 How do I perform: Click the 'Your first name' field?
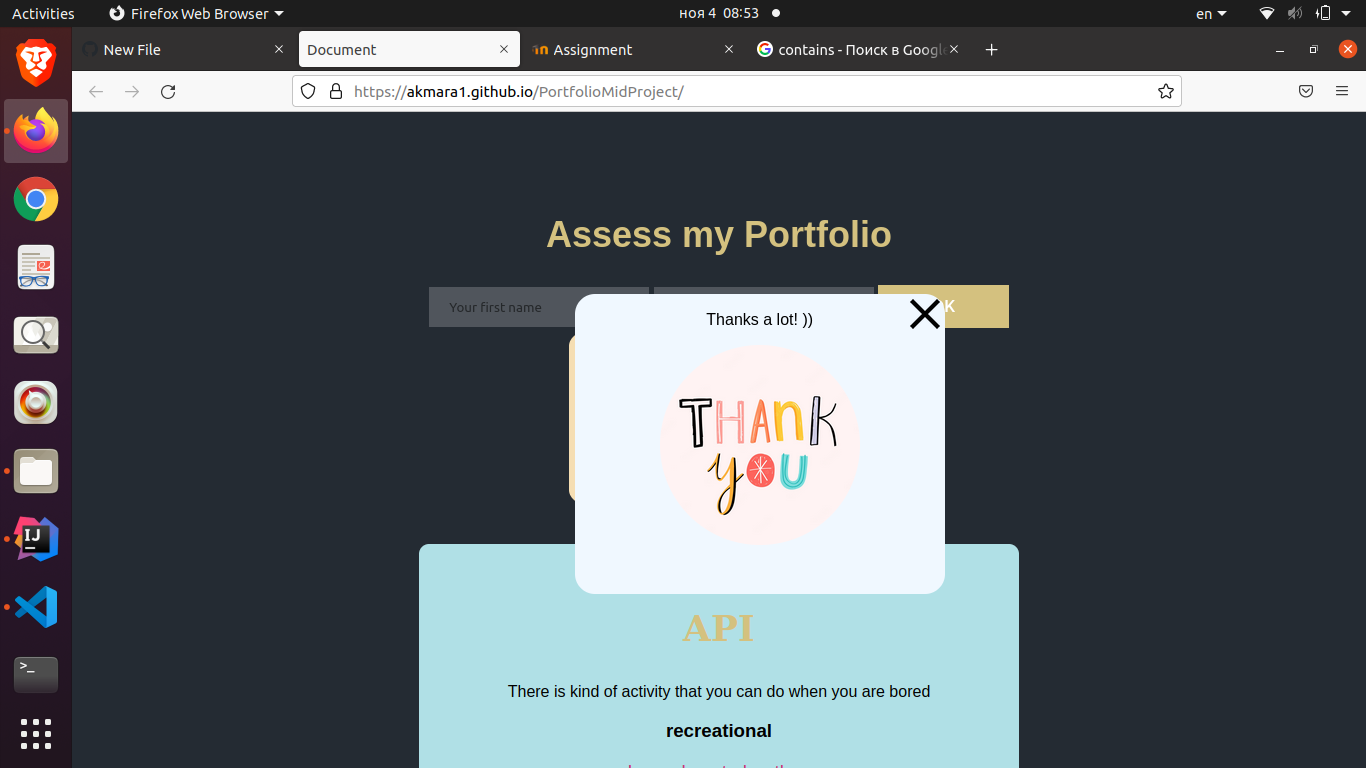coord(520,307)
